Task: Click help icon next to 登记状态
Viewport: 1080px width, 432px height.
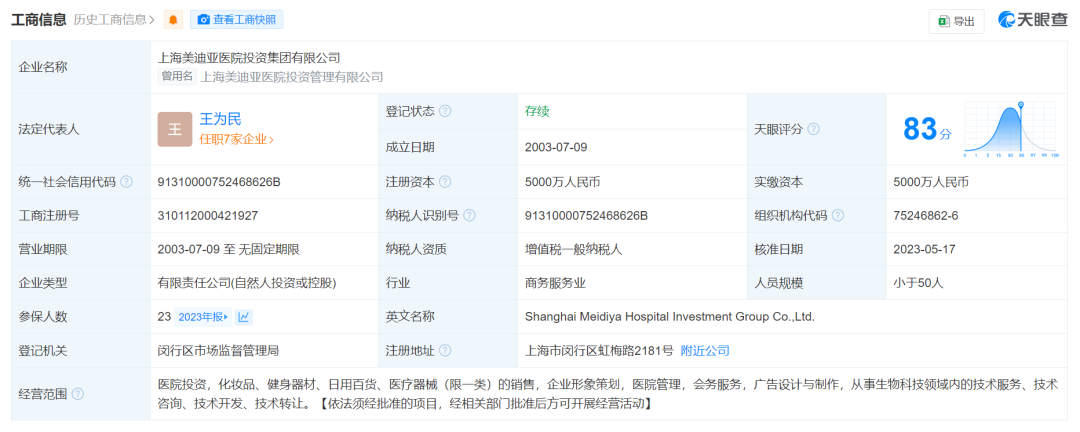Action: [x=445, y=111]
